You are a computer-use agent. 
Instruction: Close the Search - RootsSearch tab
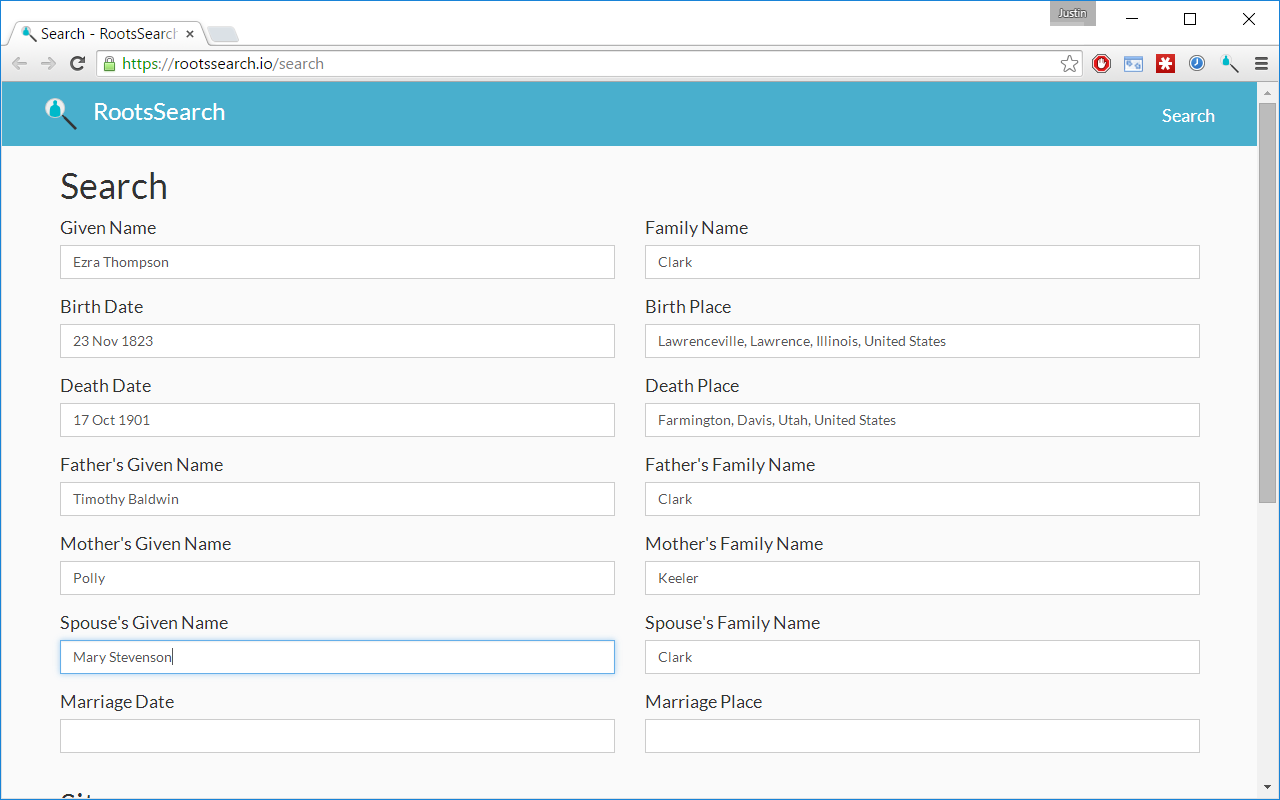point(190,34)
